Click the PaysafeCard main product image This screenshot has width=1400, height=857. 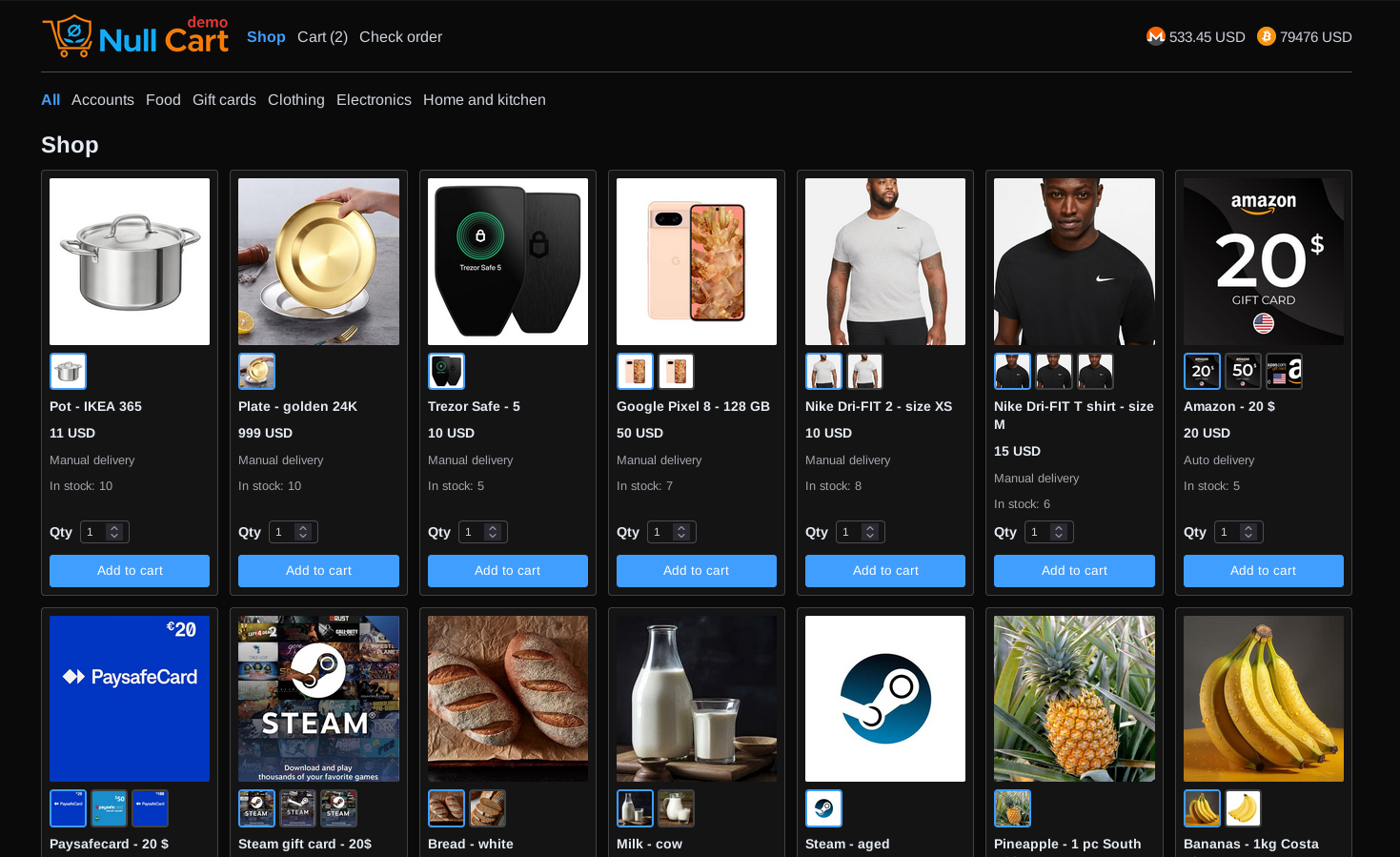tap(130, 699)
